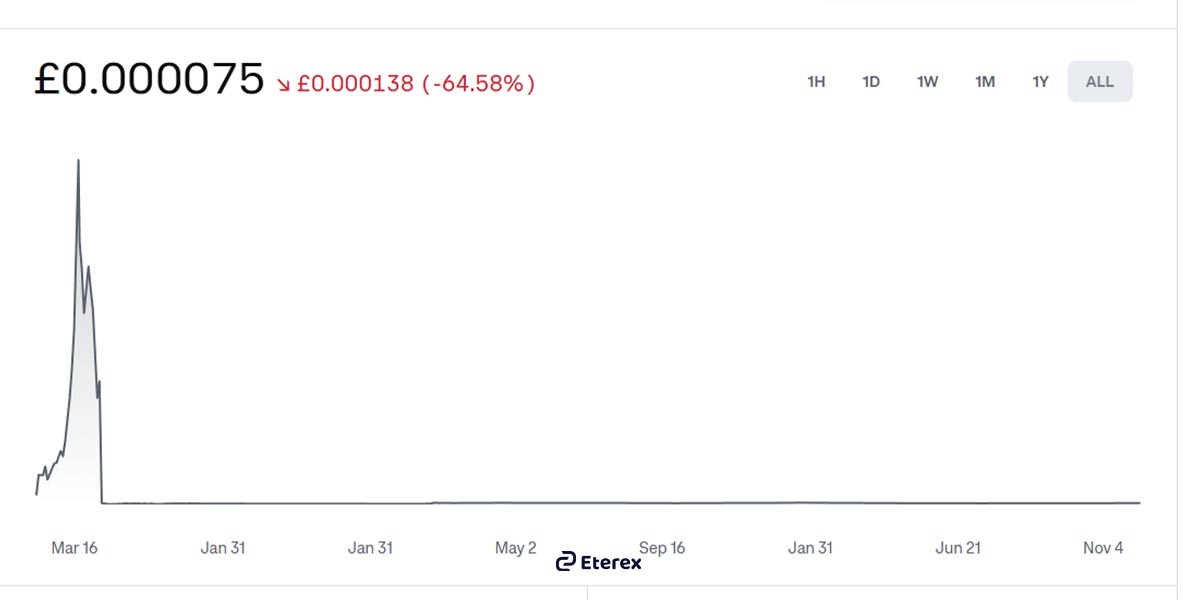Screen dimensions: 1200x600
Task: Switch to 1Y chart view
Action: 1041,82
